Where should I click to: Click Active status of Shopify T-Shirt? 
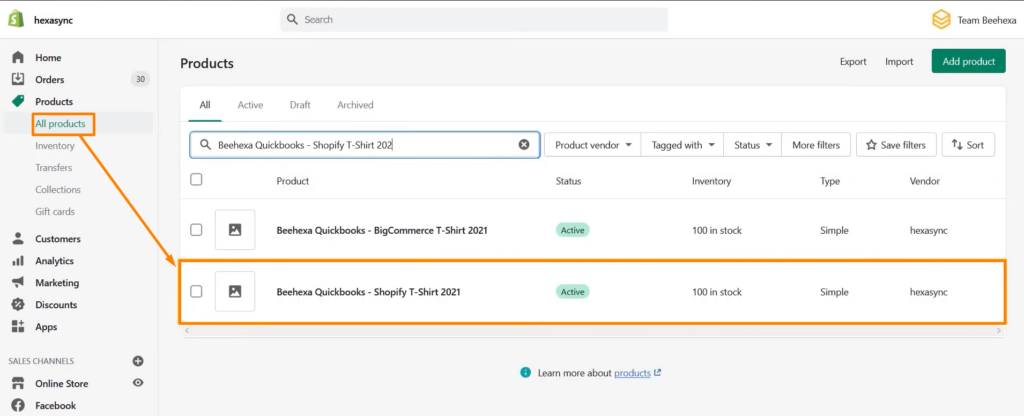573,292
